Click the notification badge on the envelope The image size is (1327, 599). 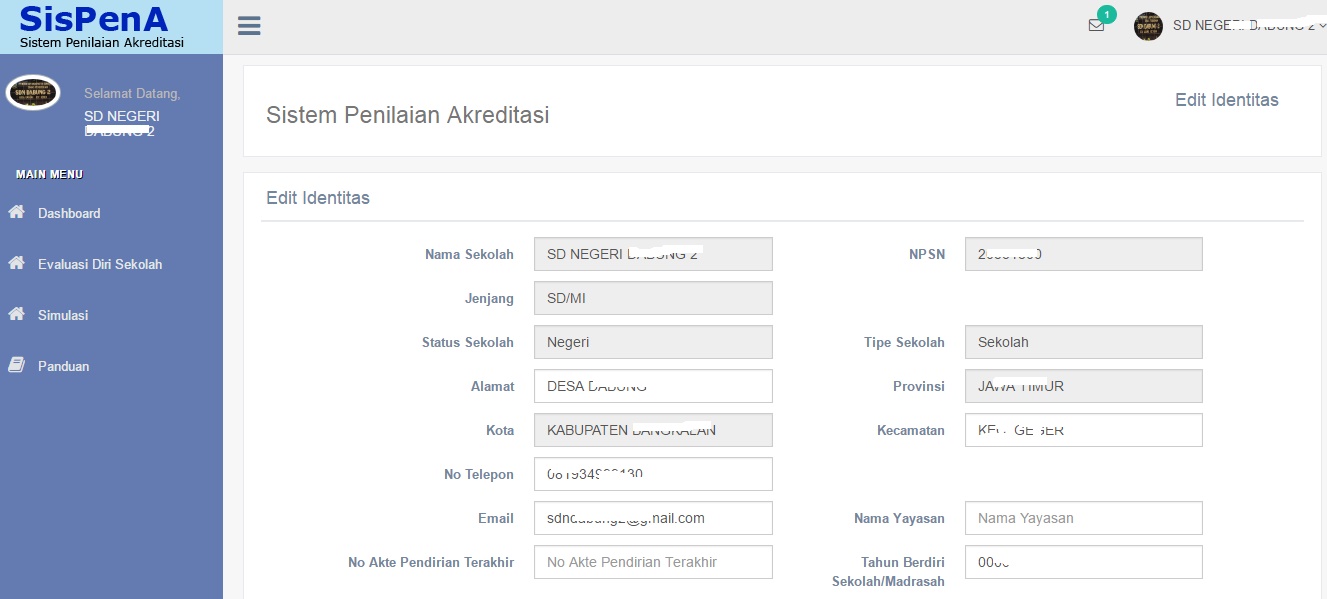[x=1106, y=15]
